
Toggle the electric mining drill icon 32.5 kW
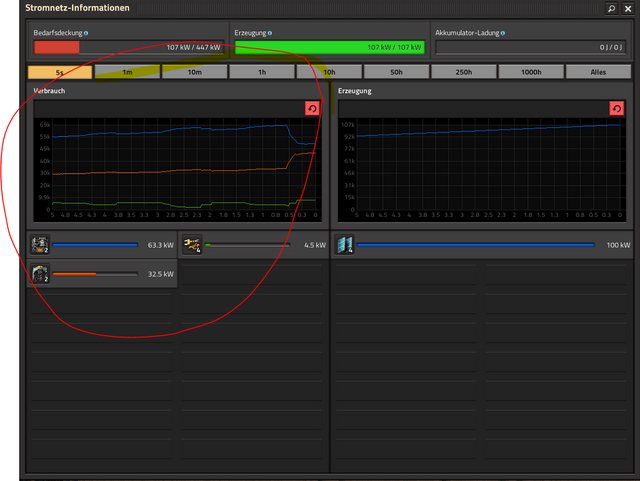pos(40,274)
